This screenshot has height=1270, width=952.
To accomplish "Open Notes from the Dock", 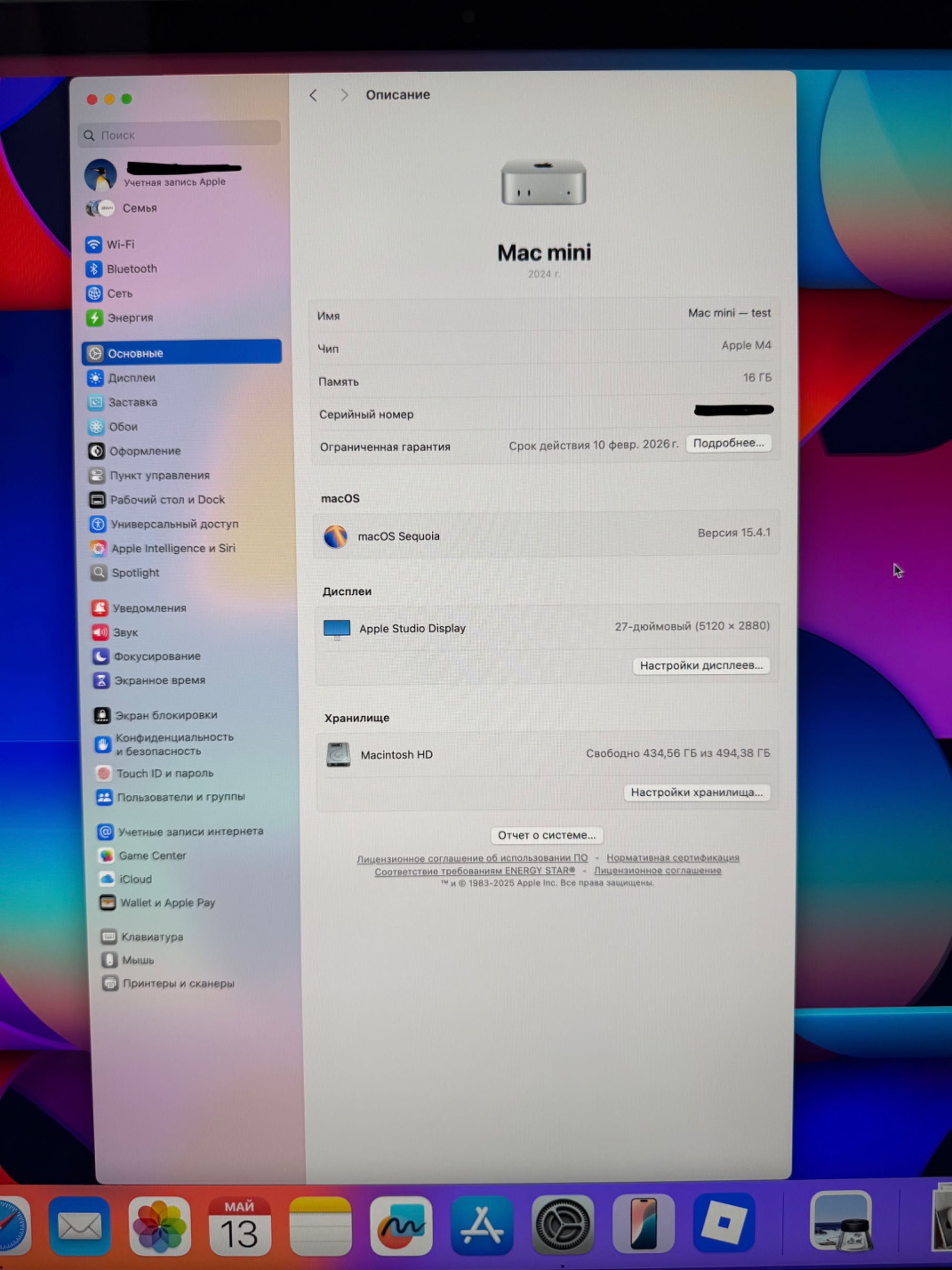I will [x=320, y=1226].
